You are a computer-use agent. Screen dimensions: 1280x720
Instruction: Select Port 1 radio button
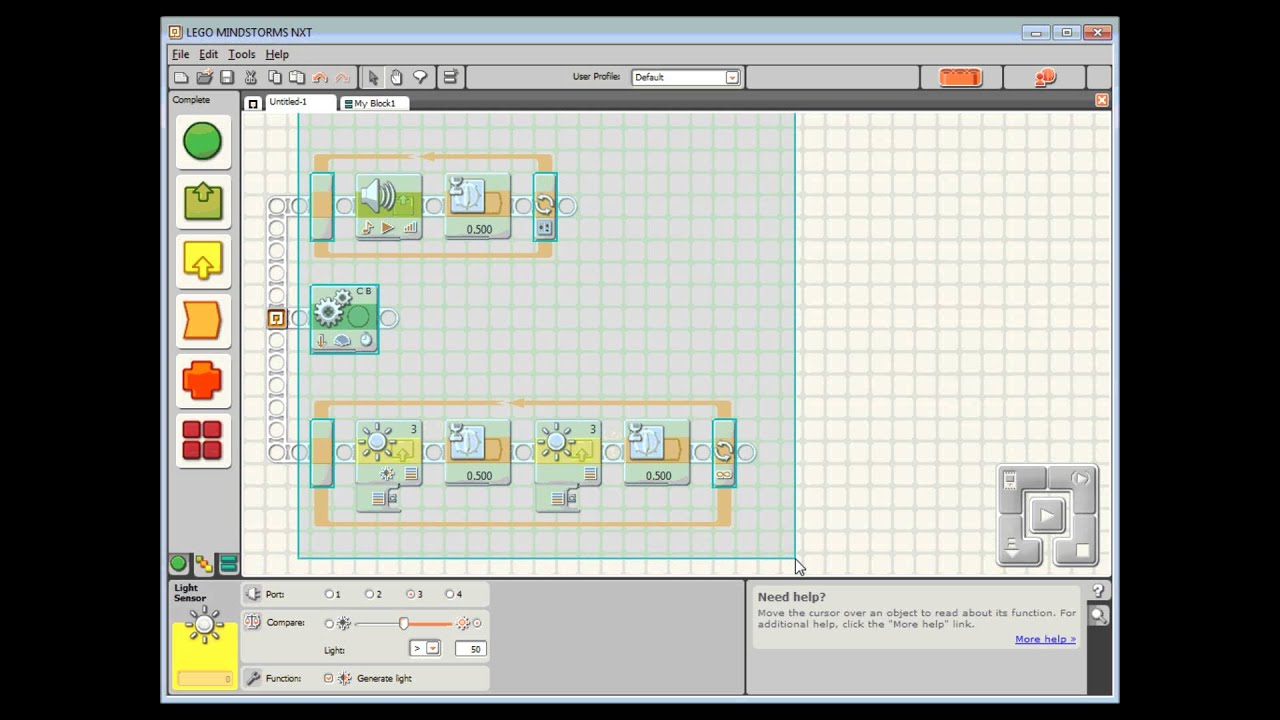329,594
